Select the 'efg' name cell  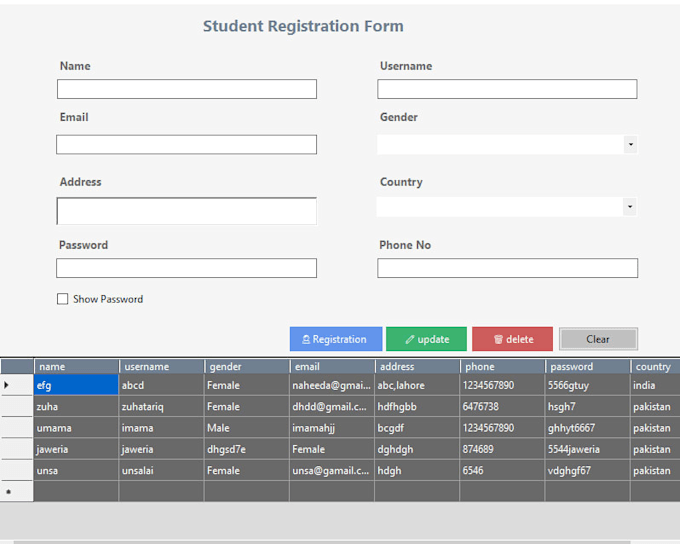coord(76,385)
